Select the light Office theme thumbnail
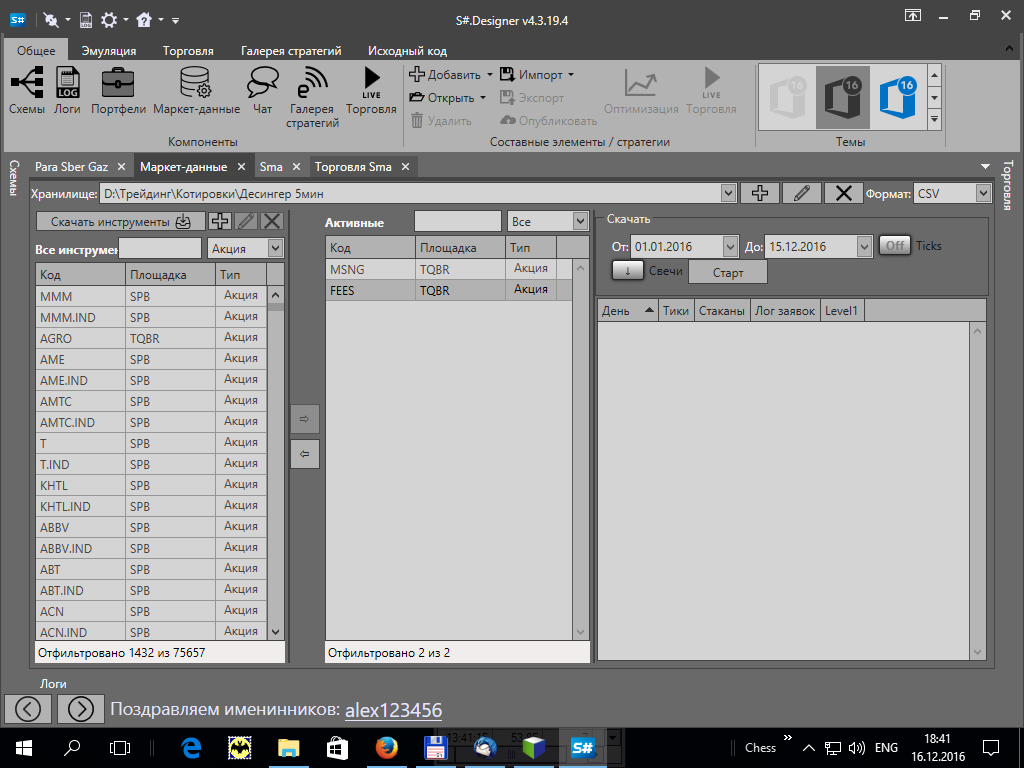Image resolution: width=1024 pixels, height=768 pixels. coord(787,97)
